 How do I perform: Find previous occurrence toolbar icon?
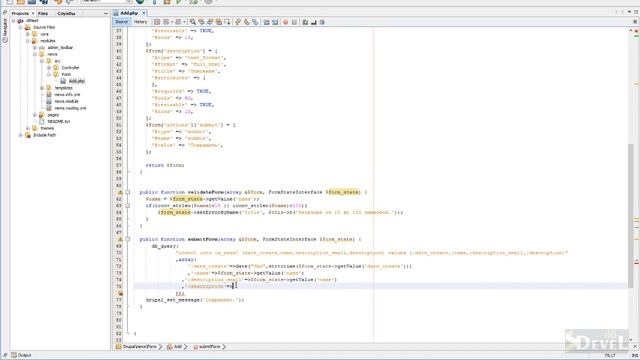point(201,22)
